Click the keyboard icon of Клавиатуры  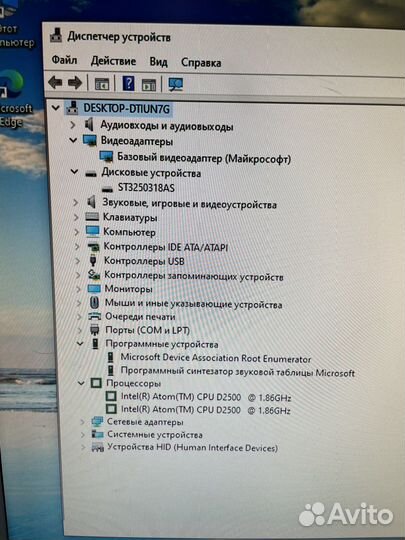coord(92,217)
